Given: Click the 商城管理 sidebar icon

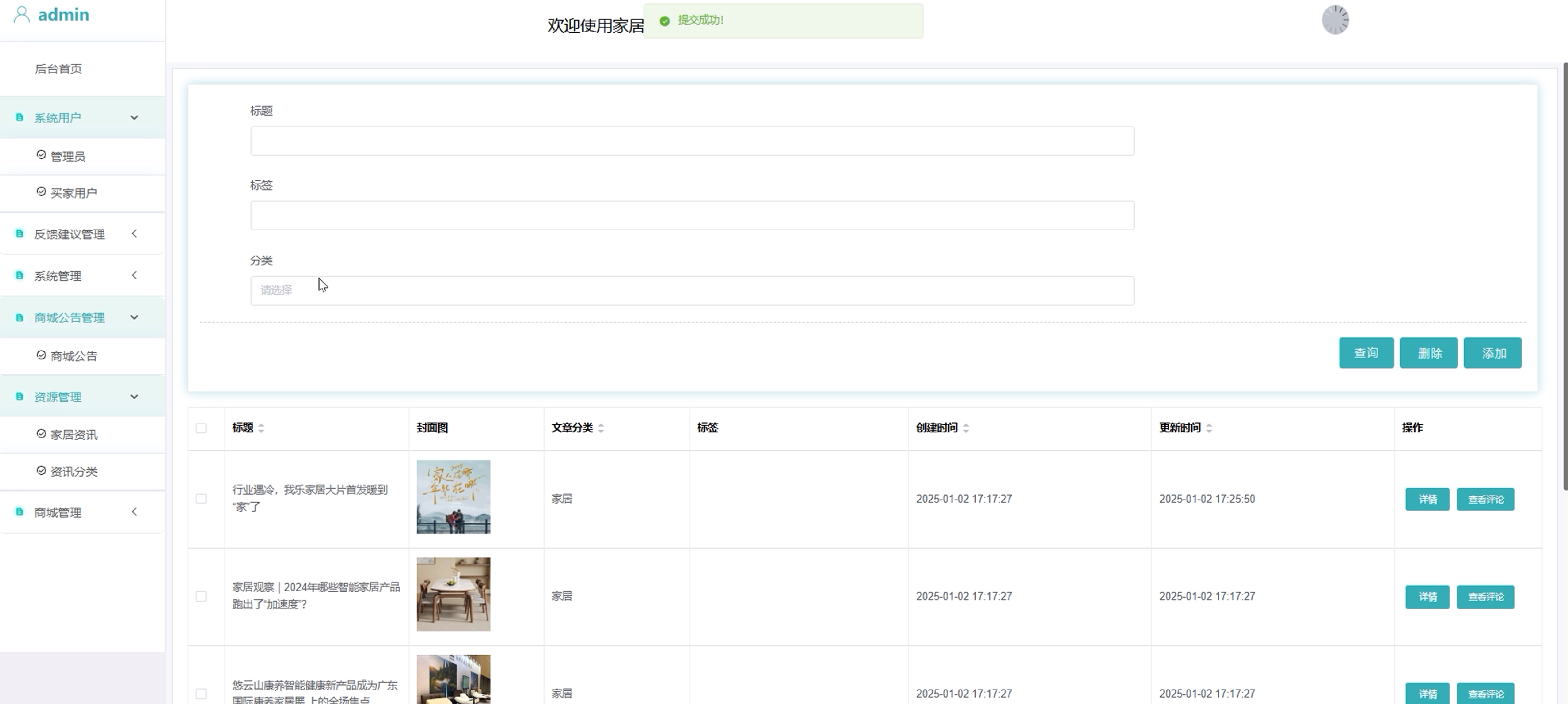Looking at the screenshot, I should pyautogui.click(x=19, y=513).
